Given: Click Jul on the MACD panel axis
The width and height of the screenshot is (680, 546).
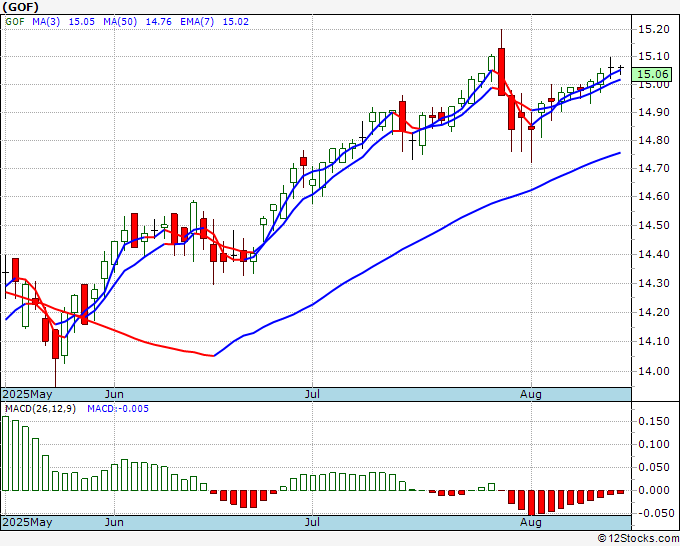Looking at the screenshot, I should (x=312, y=522).
